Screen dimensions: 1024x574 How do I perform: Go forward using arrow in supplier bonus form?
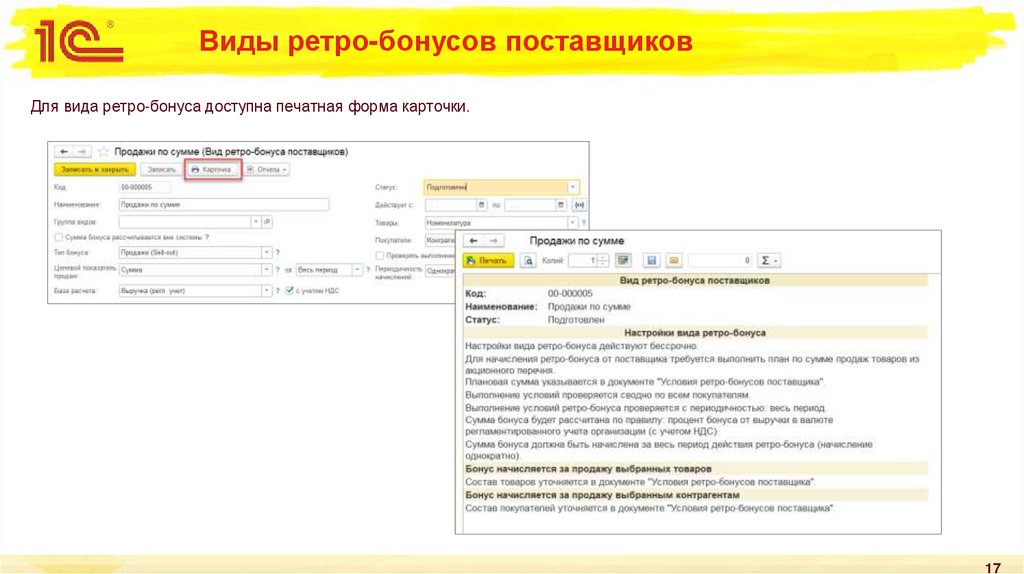coord(82,151)
